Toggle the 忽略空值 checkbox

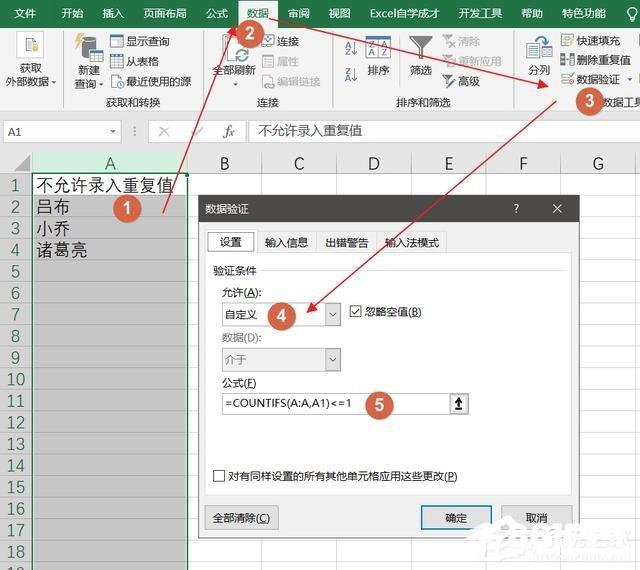[355, 312]
